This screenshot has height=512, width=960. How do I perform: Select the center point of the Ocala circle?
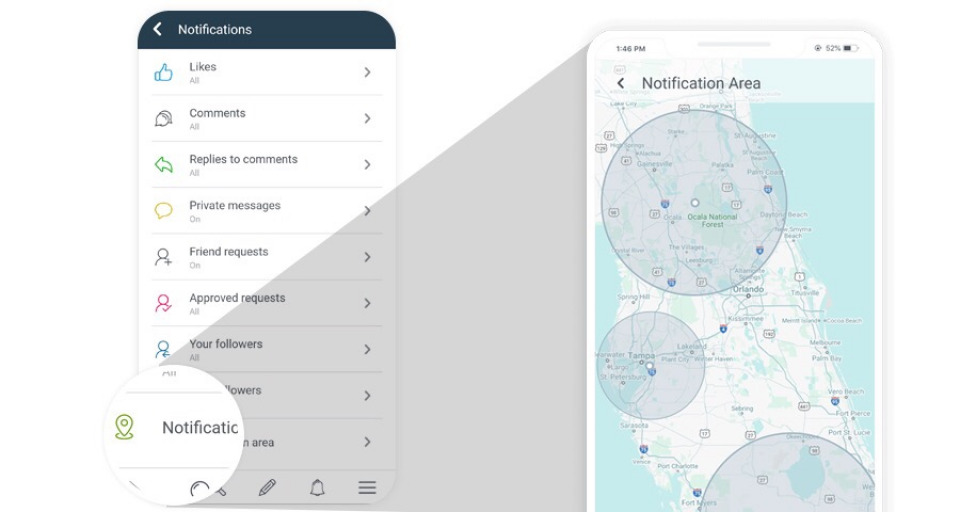(x=694, y=202)
